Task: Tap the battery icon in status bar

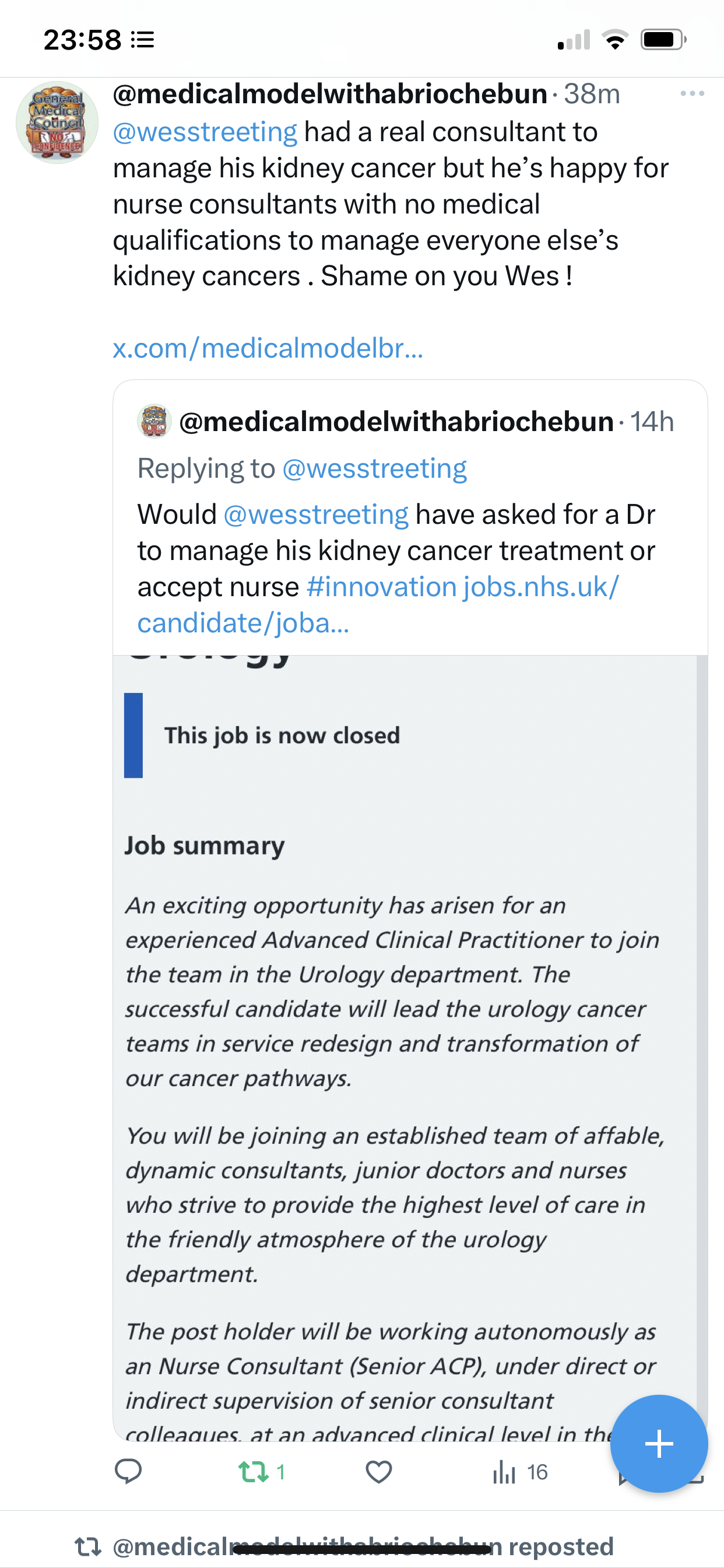Action: (663, 40)
